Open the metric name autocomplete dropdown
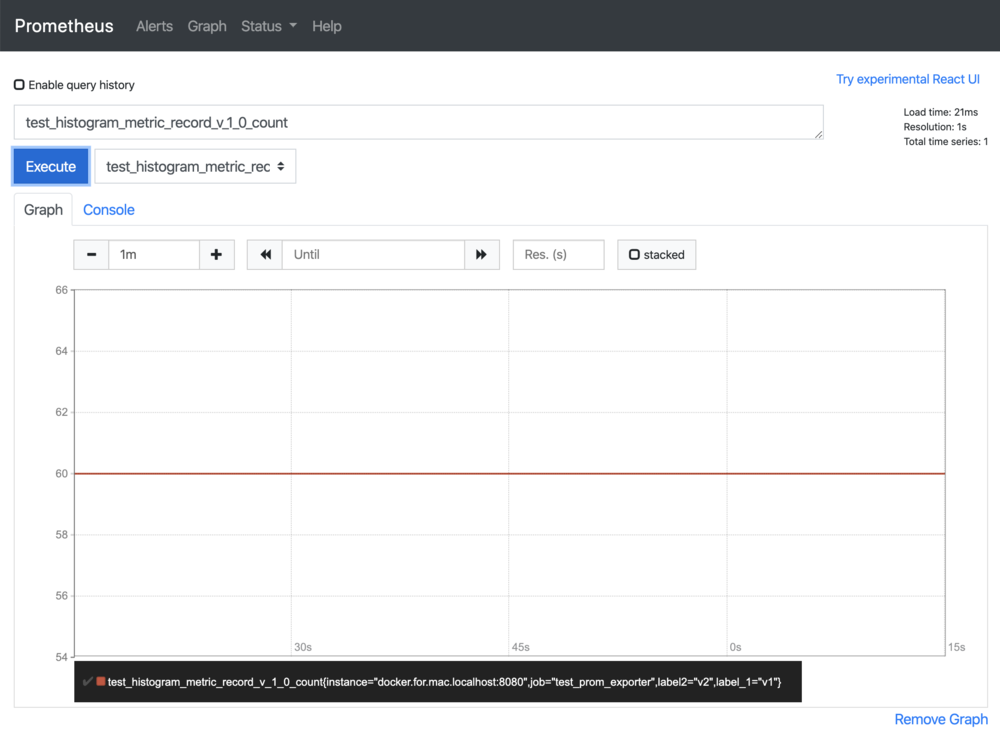The image size is (1000, 739). 194,166
